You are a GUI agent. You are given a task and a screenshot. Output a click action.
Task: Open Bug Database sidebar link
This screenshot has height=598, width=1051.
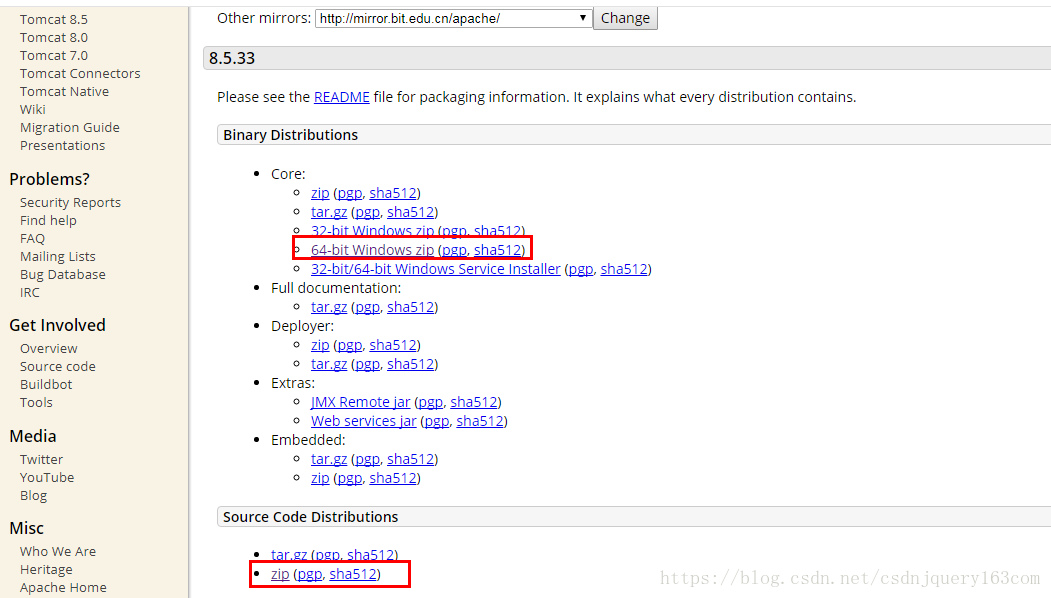pos(62,275)
